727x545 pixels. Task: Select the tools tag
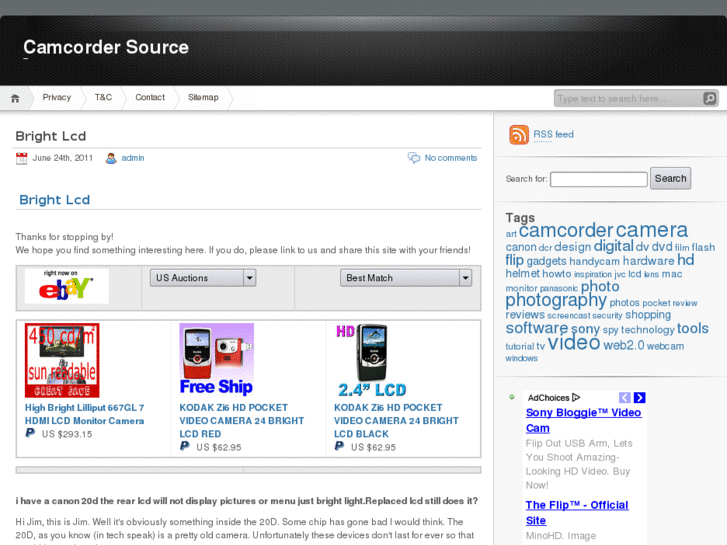pyautogui.click(x=693, y=328)
